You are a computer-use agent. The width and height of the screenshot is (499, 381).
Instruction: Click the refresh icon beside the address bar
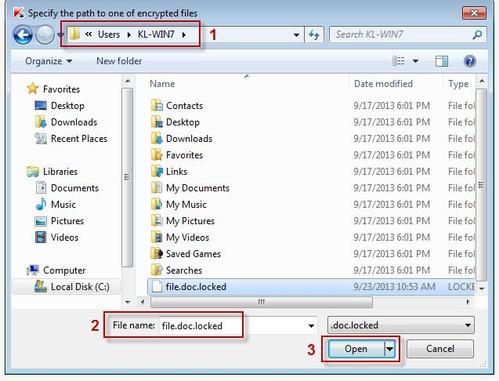click(314, 35)
